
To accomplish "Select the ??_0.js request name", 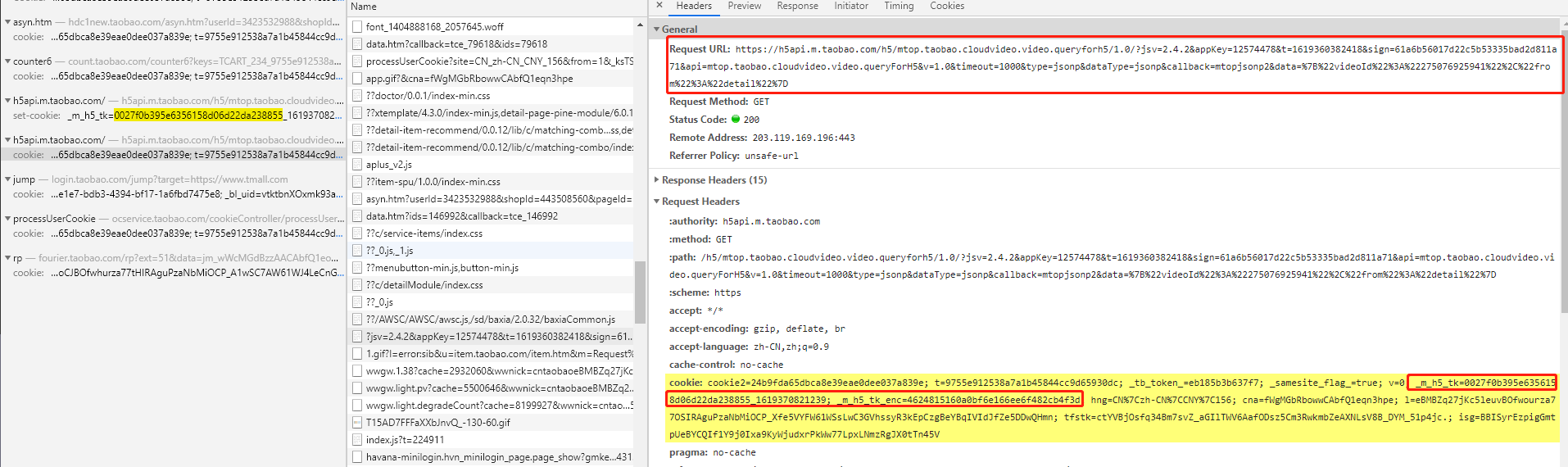I will pos(379,302).
